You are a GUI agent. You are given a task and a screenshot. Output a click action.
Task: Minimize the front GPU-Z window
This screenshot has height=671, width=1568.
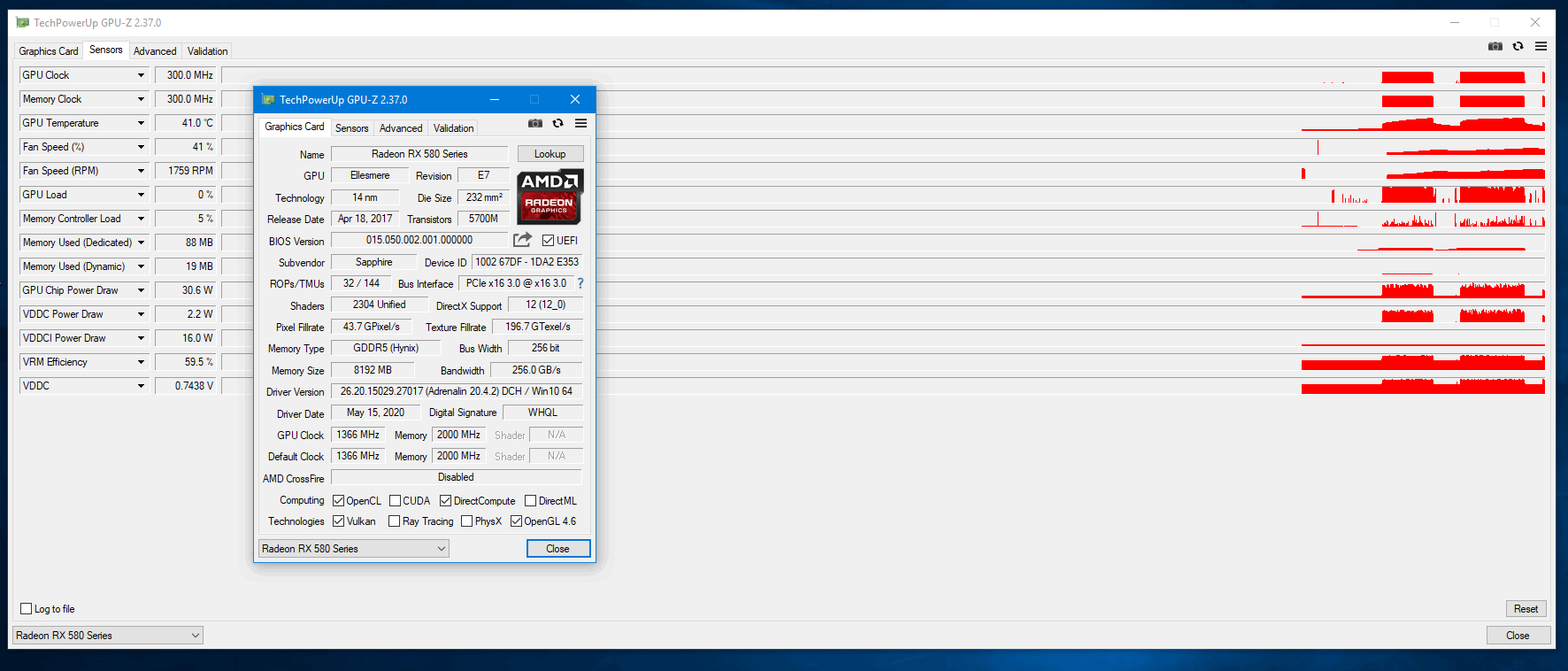495,99
